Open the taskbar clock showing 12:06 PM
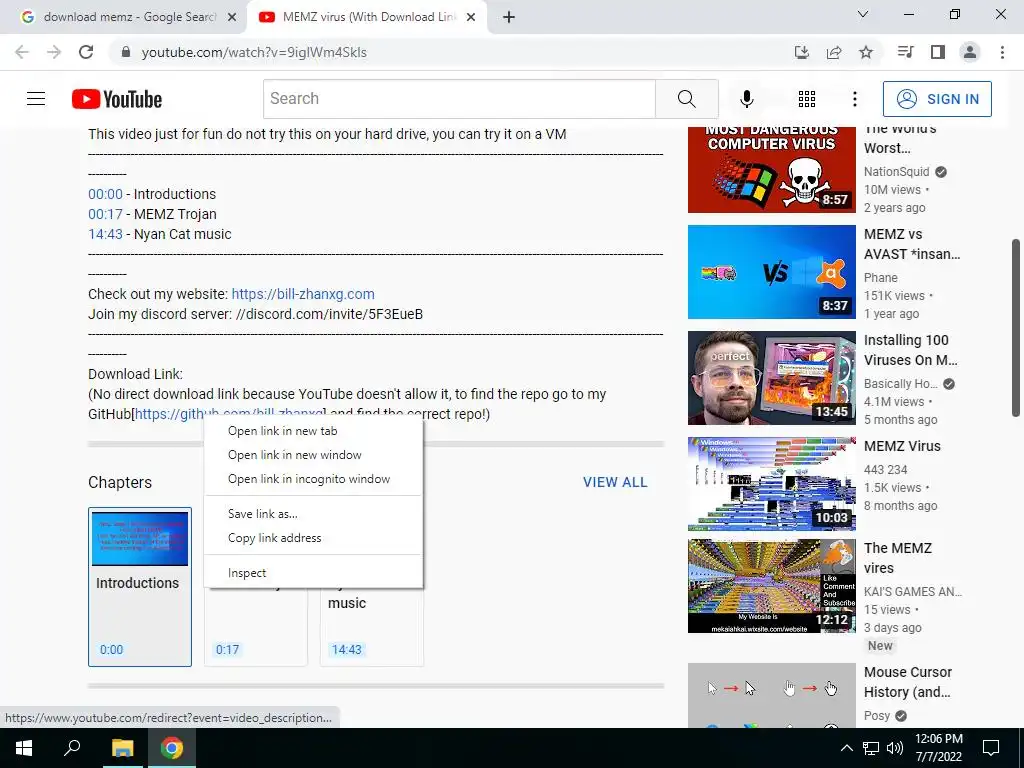 click(938, 748)
